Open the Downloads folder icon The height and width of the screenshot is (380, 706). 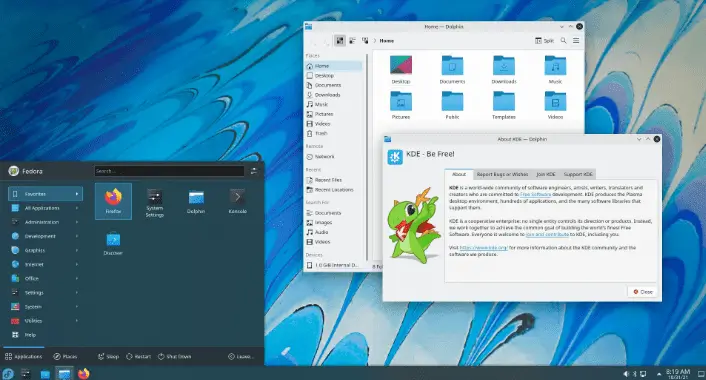coord(504,69)
